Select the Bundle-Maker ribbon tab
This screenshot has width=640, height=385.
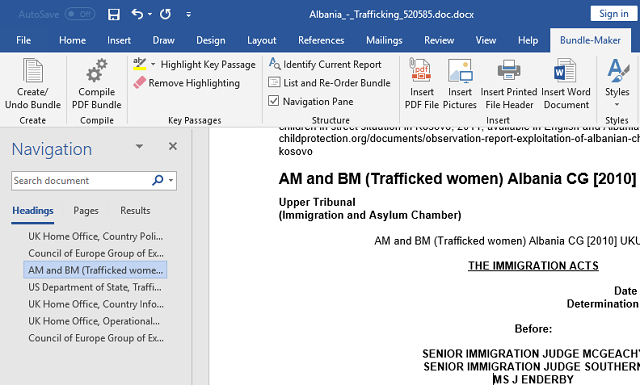590,40
